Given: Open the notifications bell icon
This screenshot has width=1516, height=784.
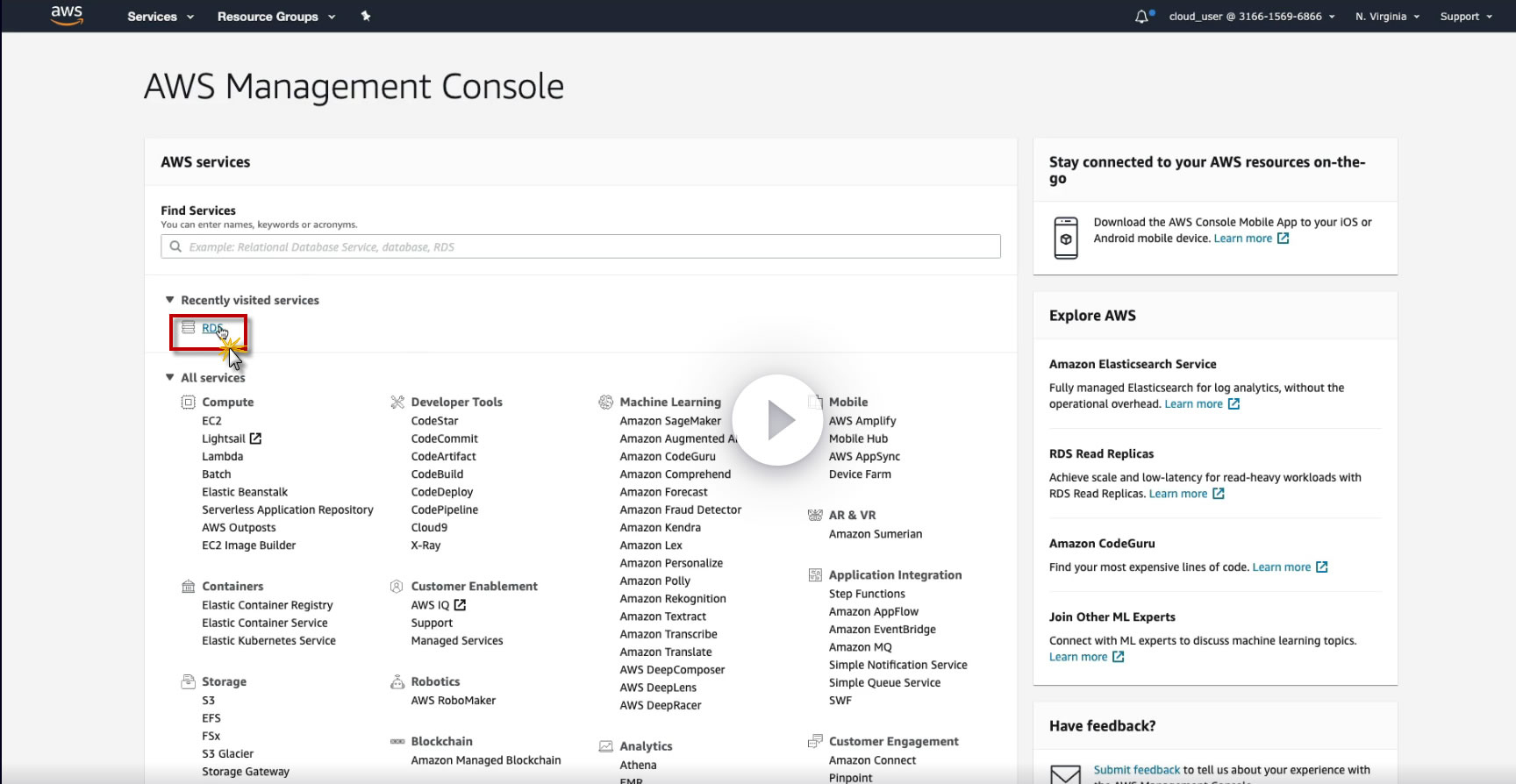Looking at the screenshot, I should [1141, 17].
